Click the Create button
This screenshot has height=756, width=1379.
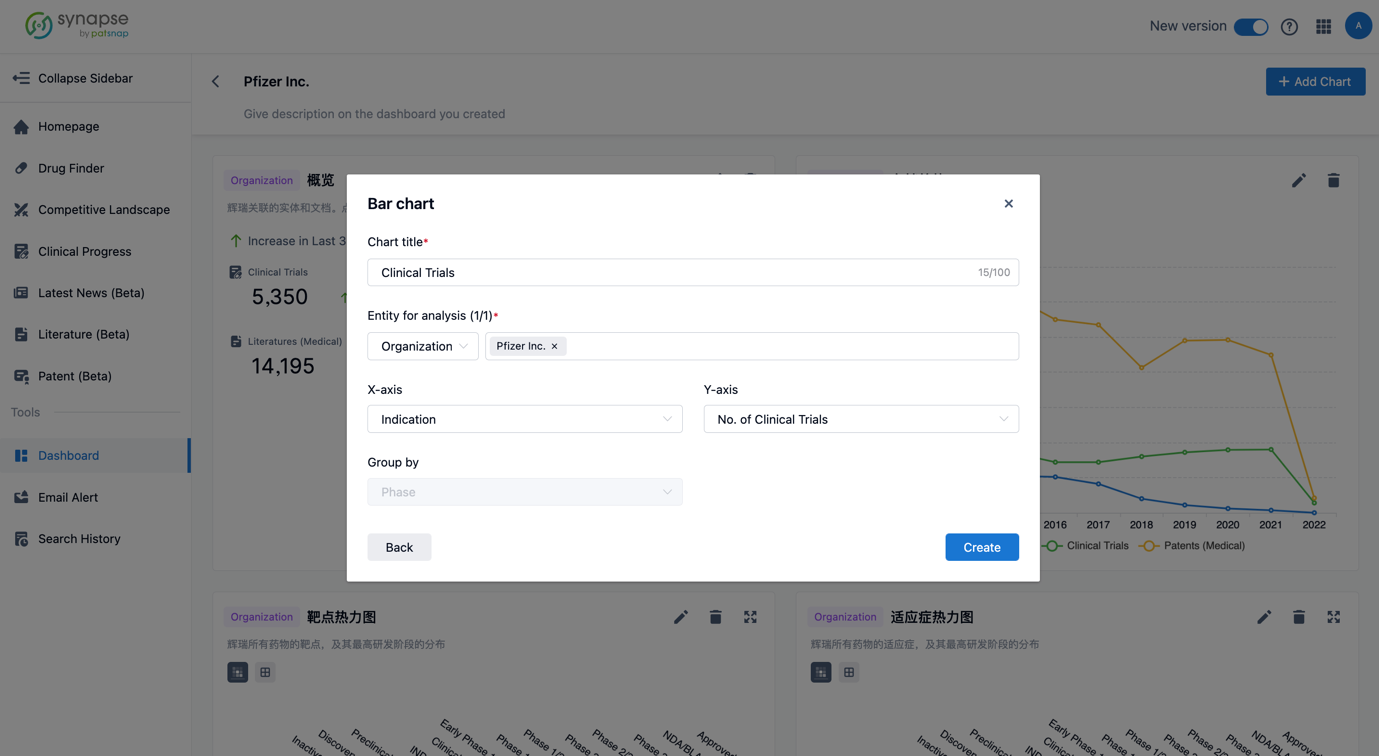click(981, 547)
